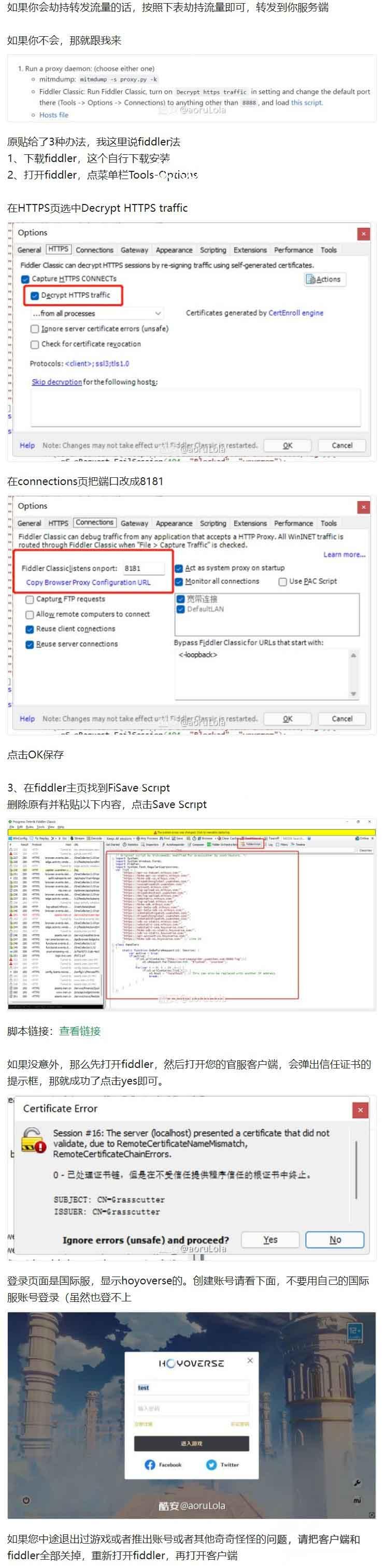This screenshot has width=385, height=1568.
Task: Click OK in the Connections options dialog
Action: [288, 719]
